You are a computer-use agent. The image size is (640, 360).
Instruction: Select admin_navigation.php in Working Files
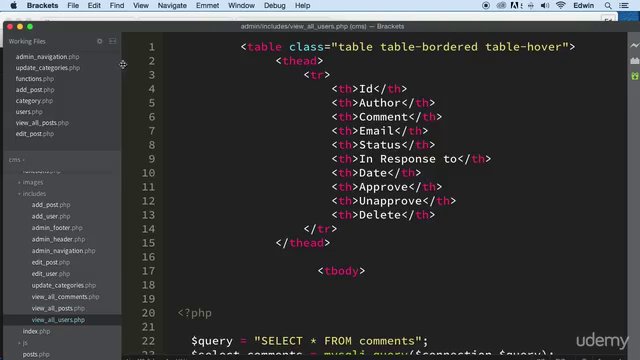tap(47, 57)
